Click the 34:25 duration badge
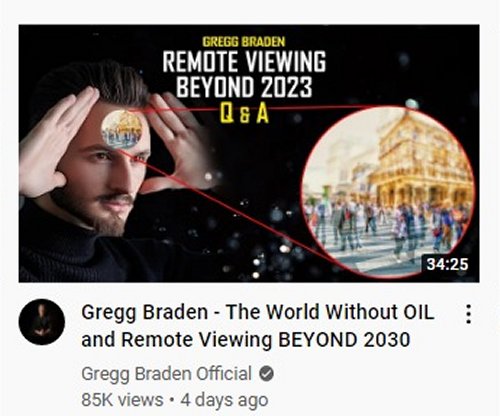This screenshot has height=416, width=500. coord(447,264)
